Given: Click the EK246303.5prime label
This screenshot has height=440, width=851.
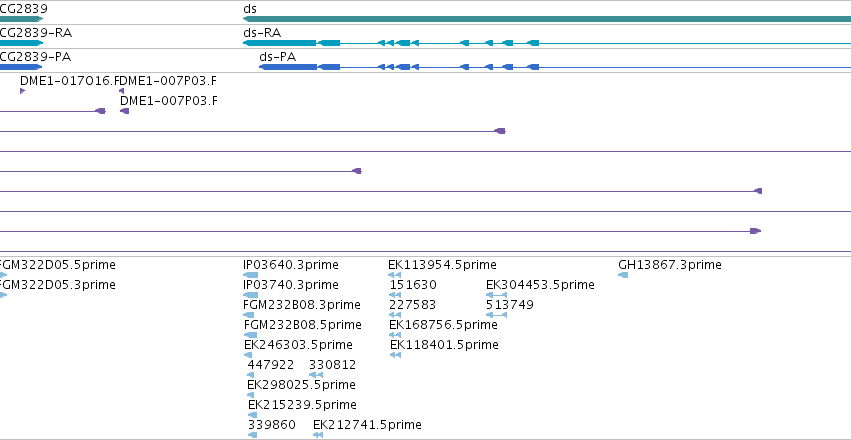Looking at the screenshot, I should [x=299, y=345].
